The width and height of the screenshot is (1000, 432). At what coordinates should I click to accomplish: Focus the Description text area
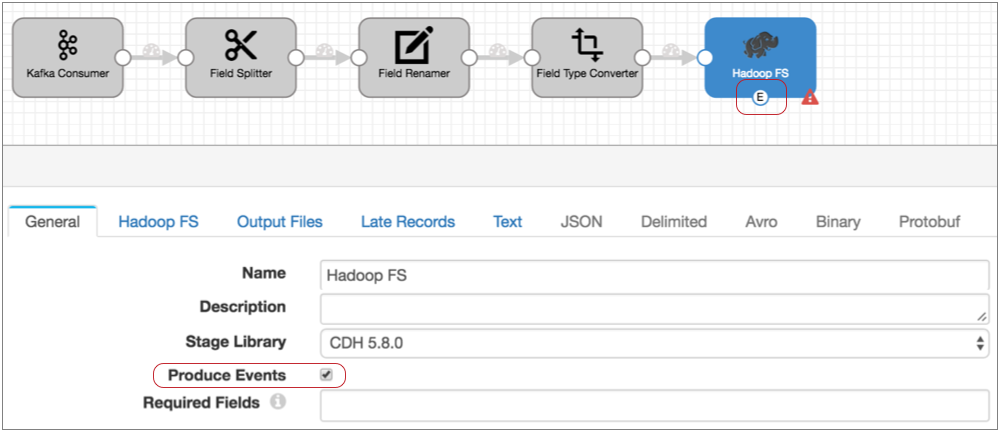(654, 308)
